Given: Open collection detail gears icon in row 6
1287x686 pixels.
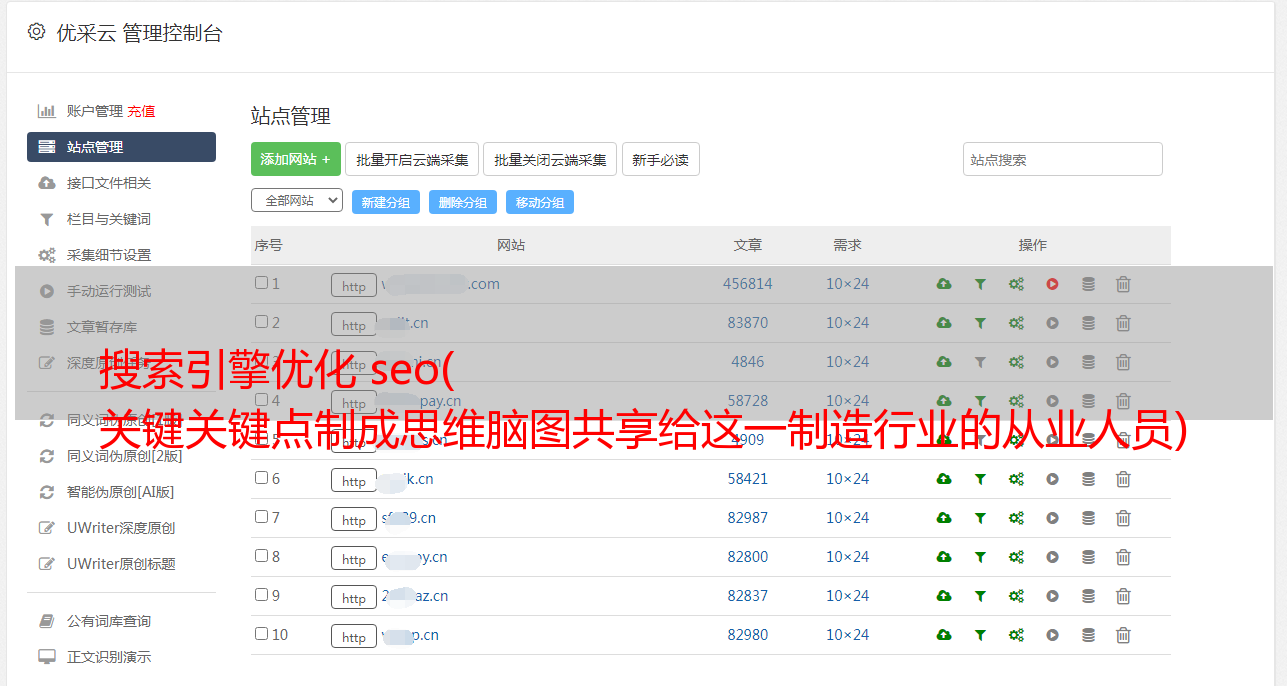Looking at the screenshot, I should [x=1016, y=479].
